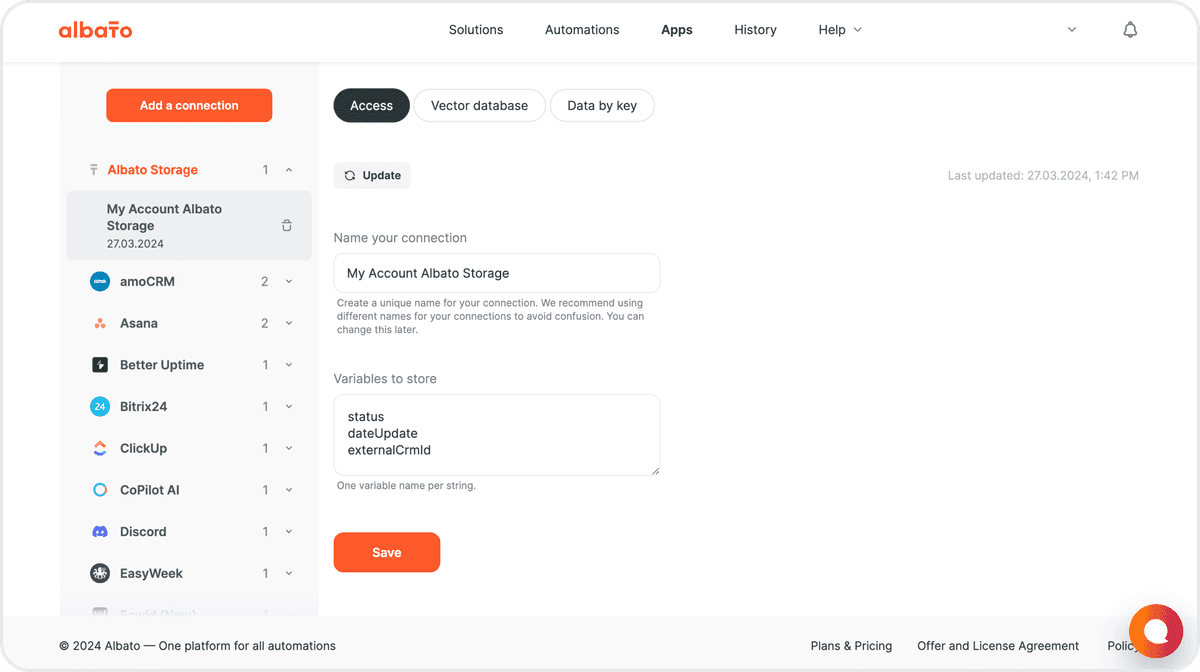
Task: Expand the Asana connections list
Action: coord(289,324)
